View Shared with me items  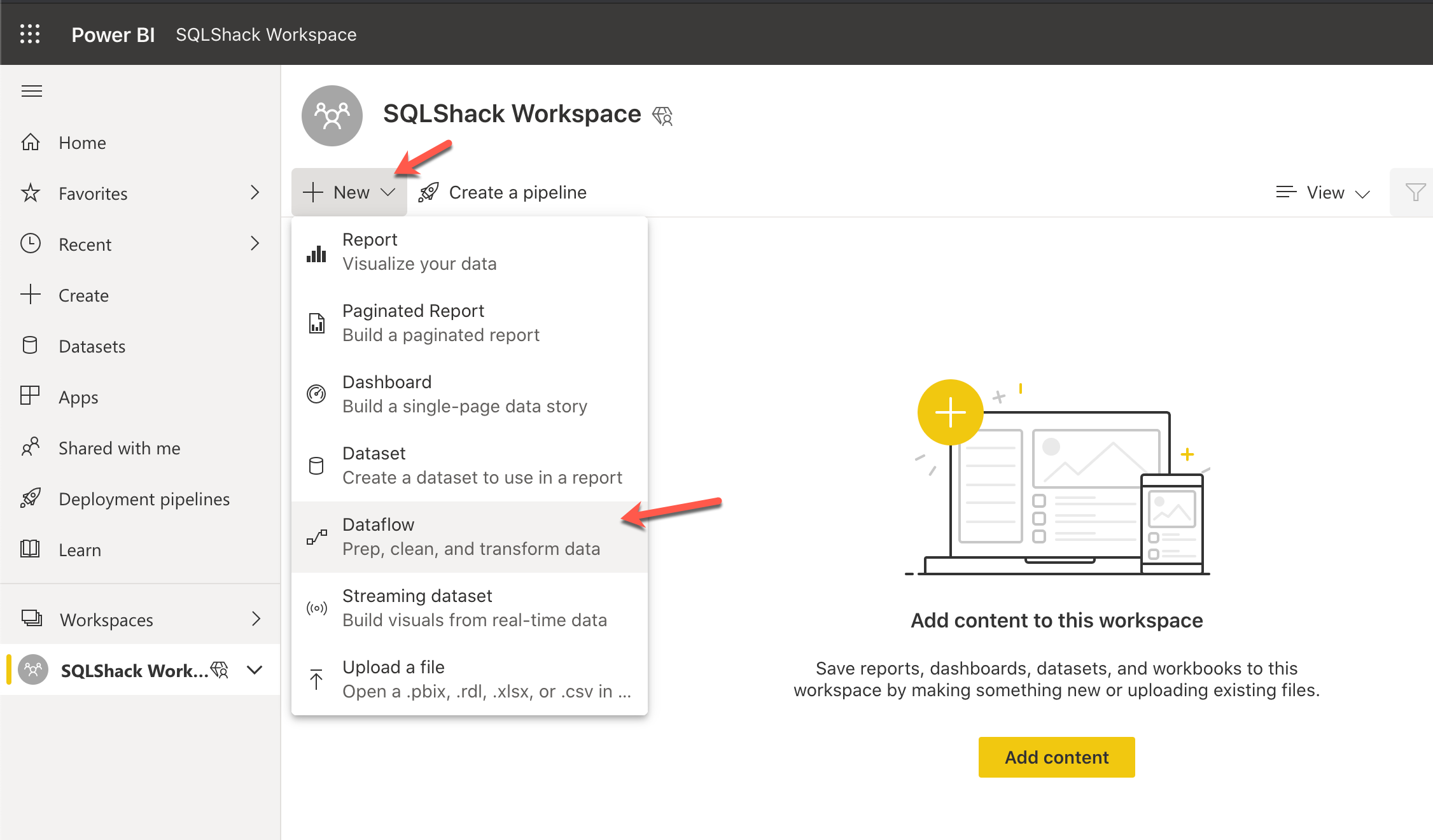119,447
